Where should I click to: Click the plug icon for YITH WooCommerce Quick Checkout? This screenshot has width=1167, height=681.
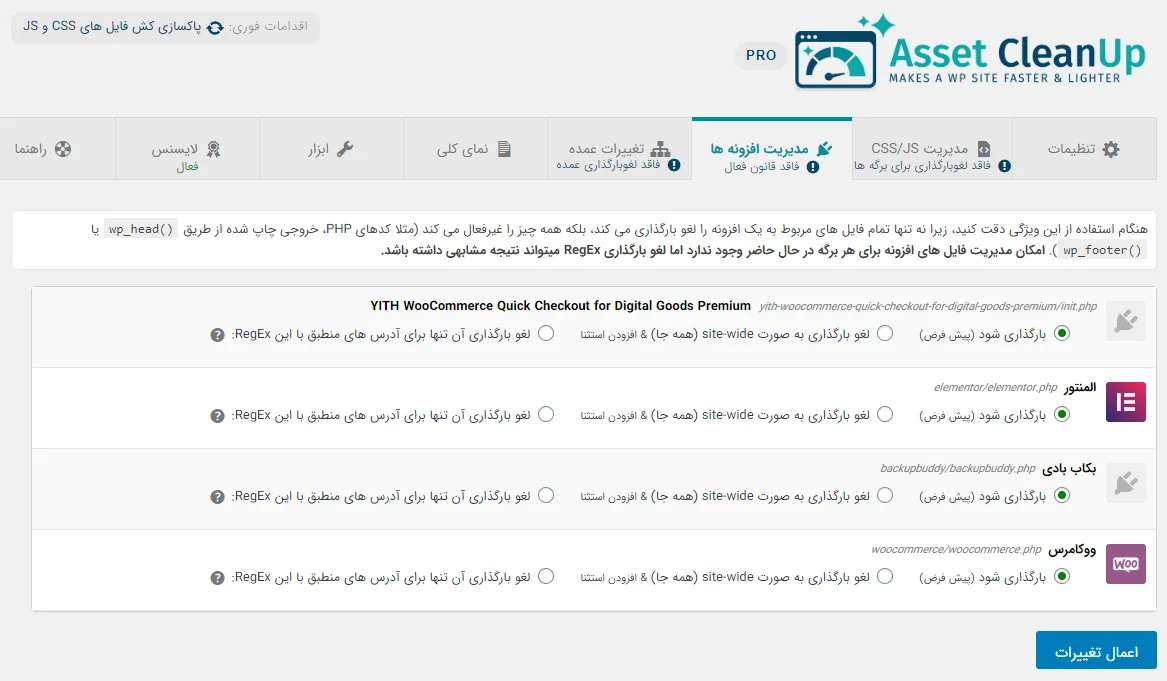1125,321
